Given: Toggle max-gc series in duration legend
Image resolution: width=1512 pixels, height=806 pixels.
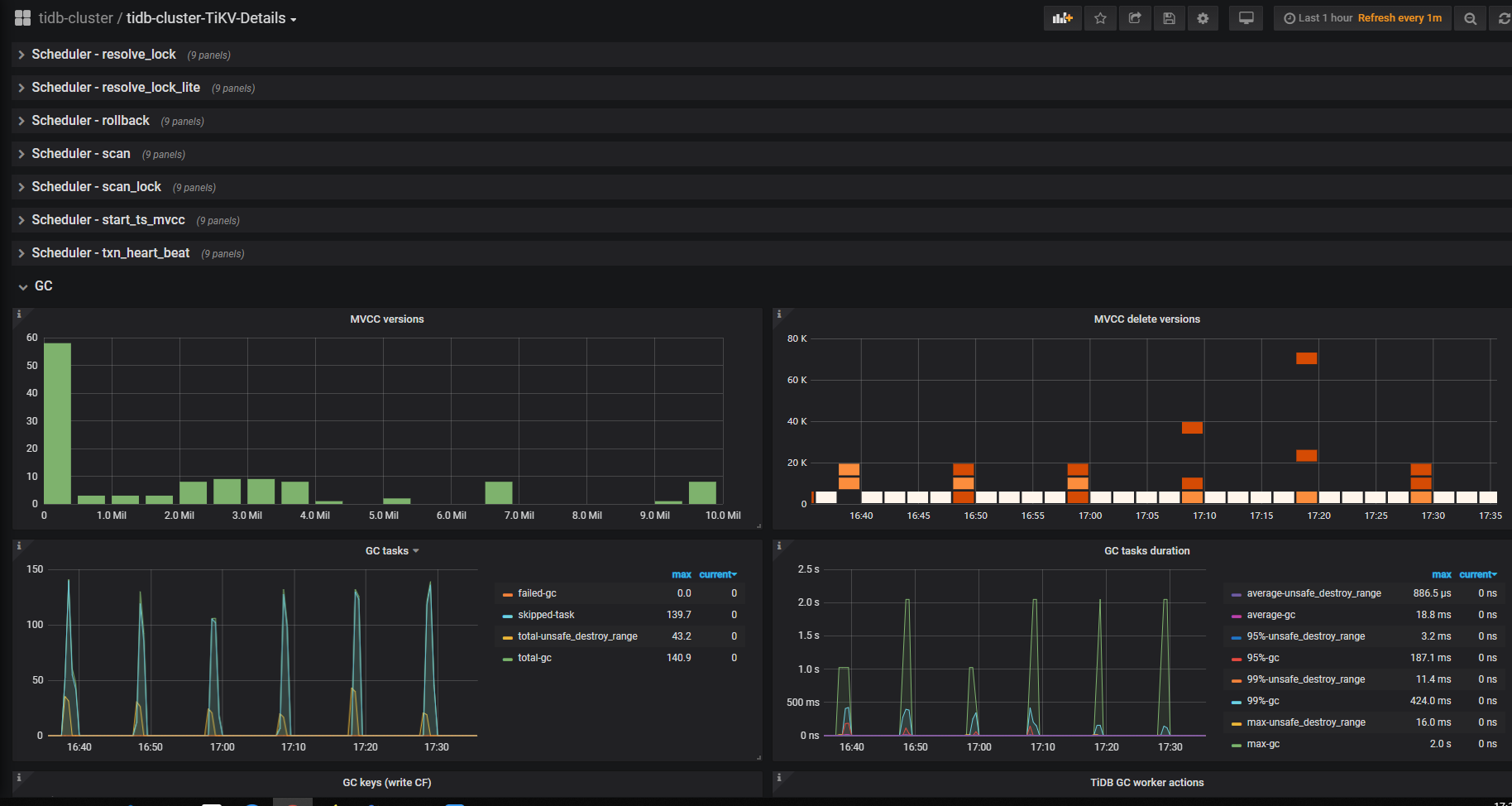Looking at the screenshot, I should 1263,744.
